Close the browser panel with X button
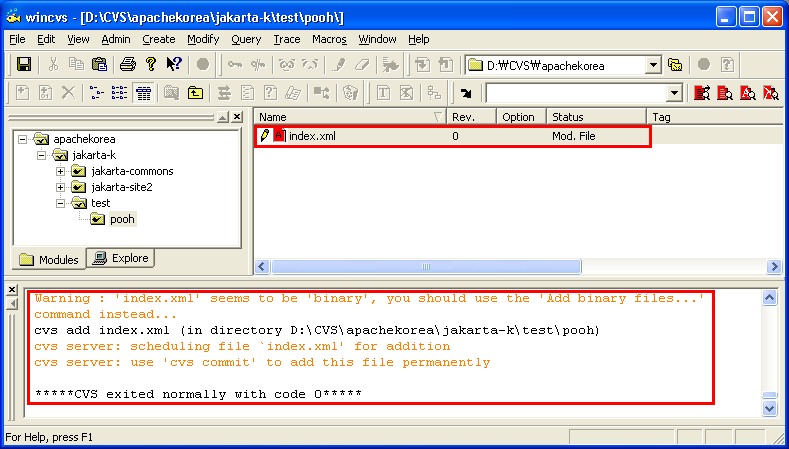Image resolution: width=789 pixels, height=449 pixels. pos(237,117)
